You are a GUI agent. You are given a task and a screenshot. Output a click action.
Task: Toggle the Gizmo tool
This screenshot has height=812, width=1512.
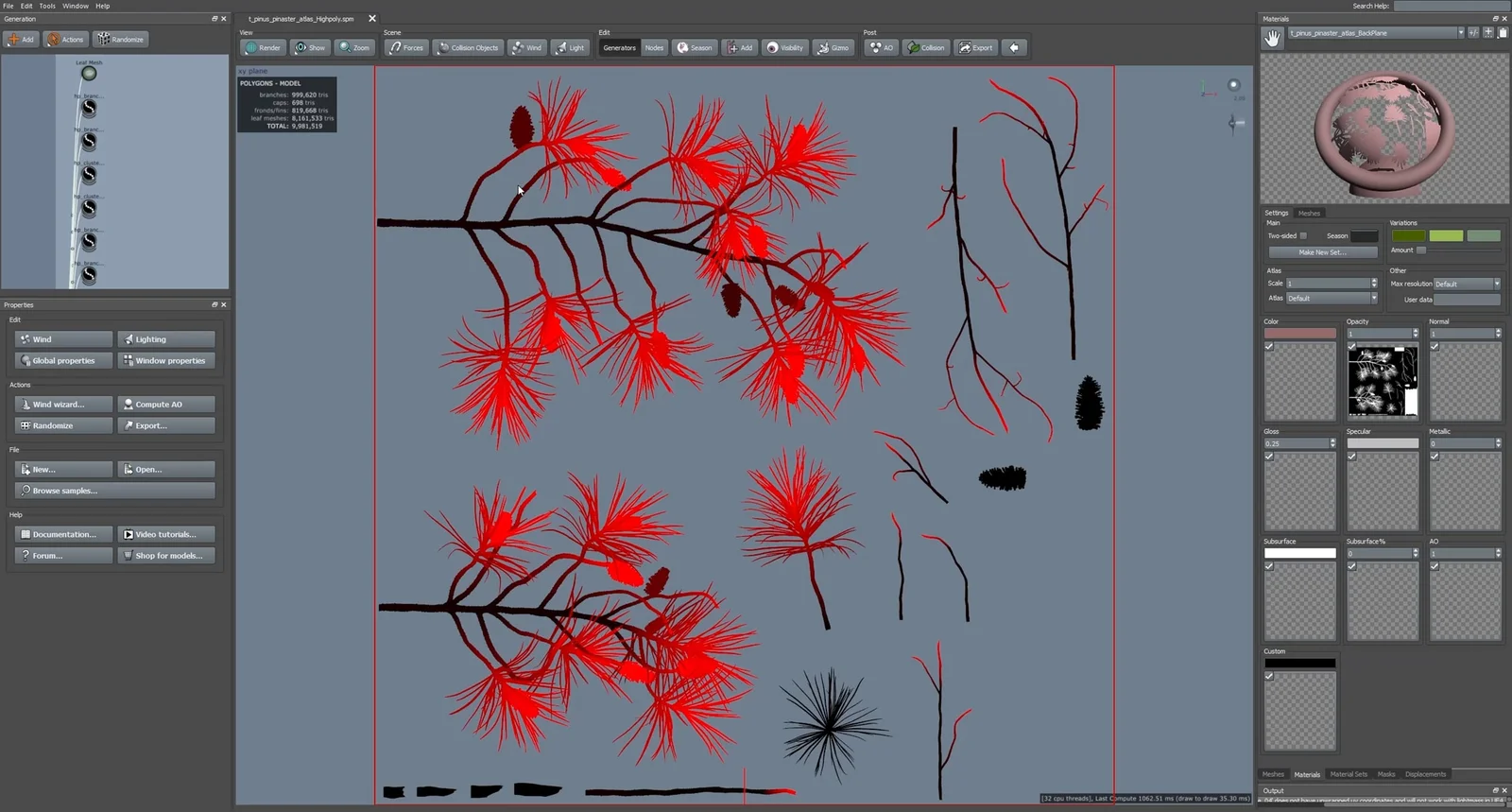tap(833, 47)
